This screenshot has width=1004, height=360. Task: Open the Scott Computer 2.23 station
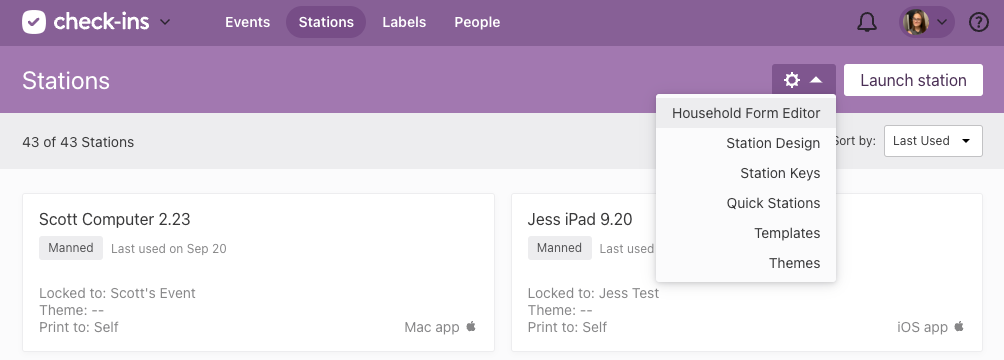click(x=115, y=219)
